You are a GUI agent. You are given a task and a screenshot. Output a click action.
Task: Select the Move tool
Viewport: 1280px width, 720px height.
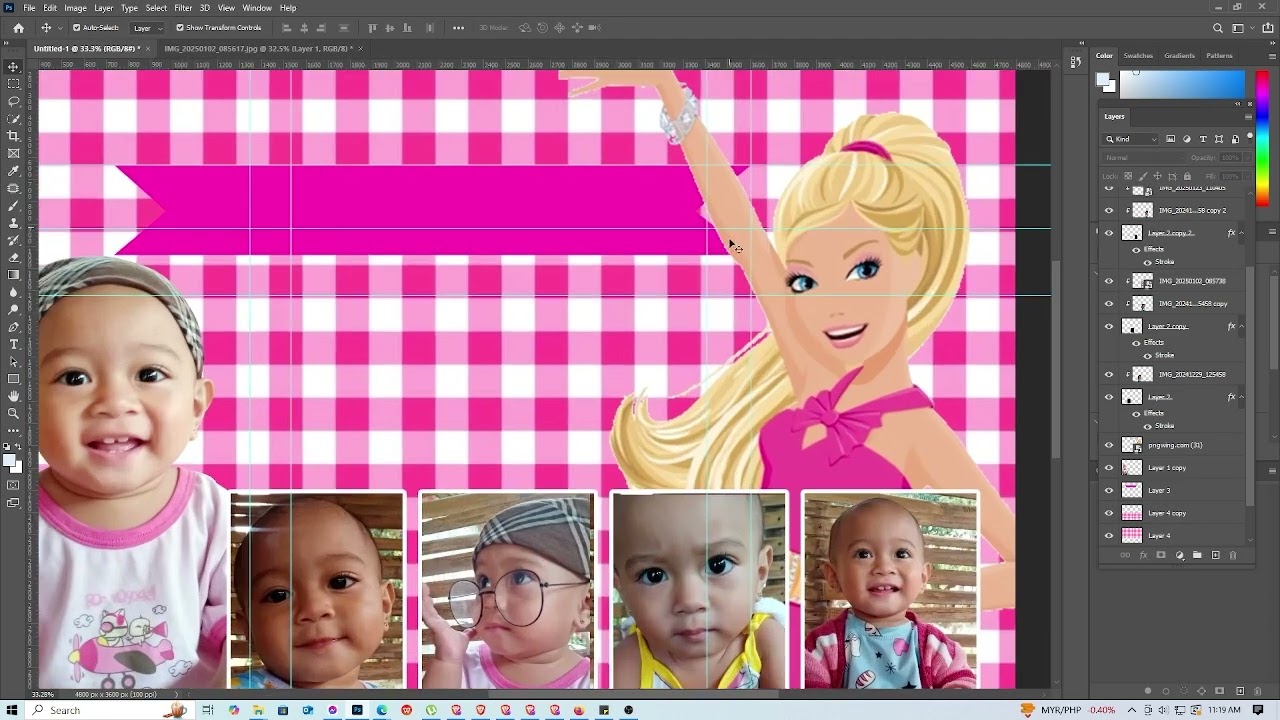(13, 67)
